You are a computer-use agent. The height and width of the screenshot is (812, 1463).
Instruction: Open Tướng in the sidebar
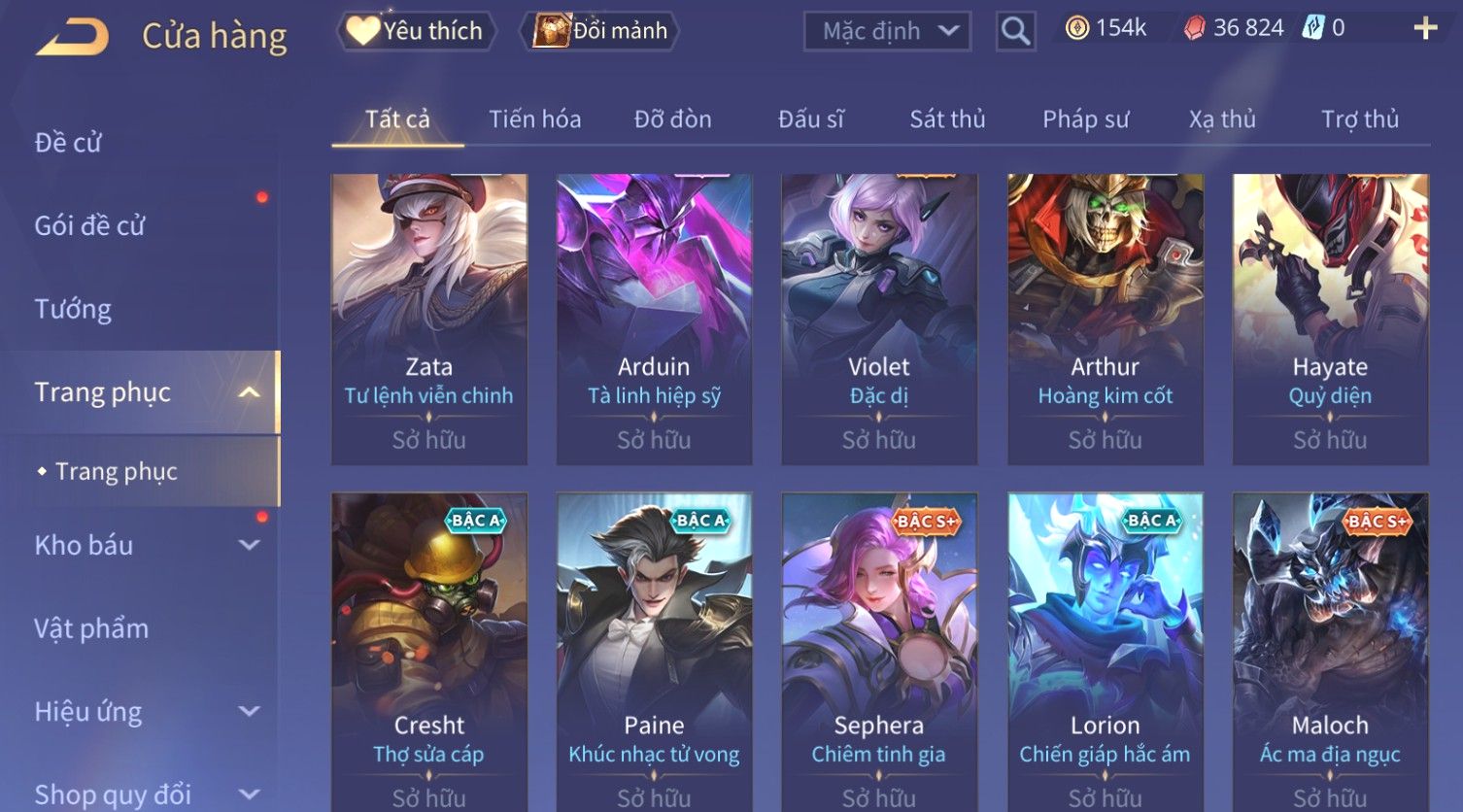pyautogui.click(x=73, y=309)
